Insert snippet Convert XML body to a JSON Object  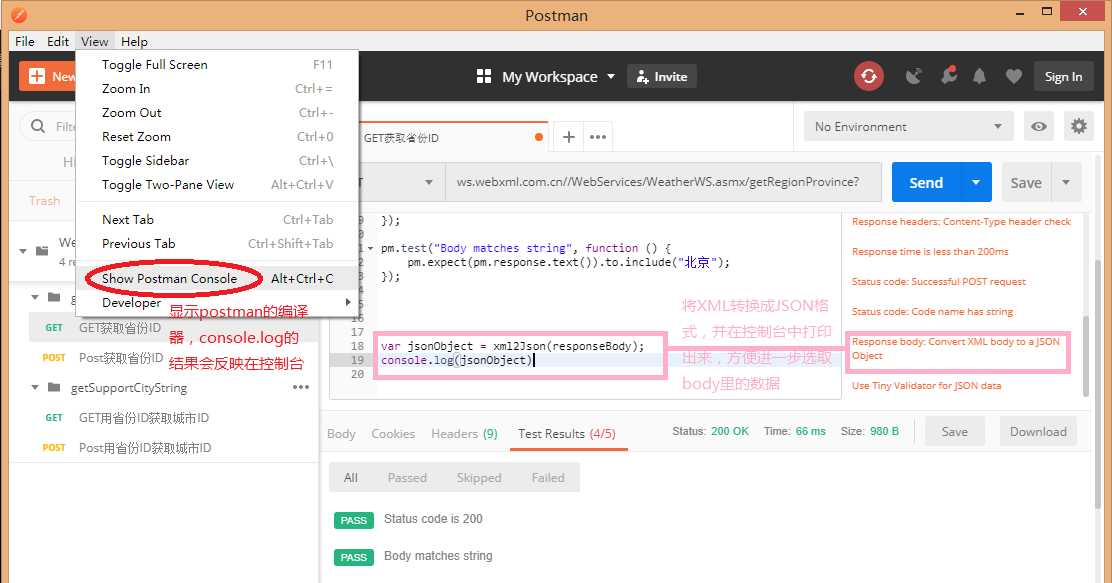tap(956, 348)
